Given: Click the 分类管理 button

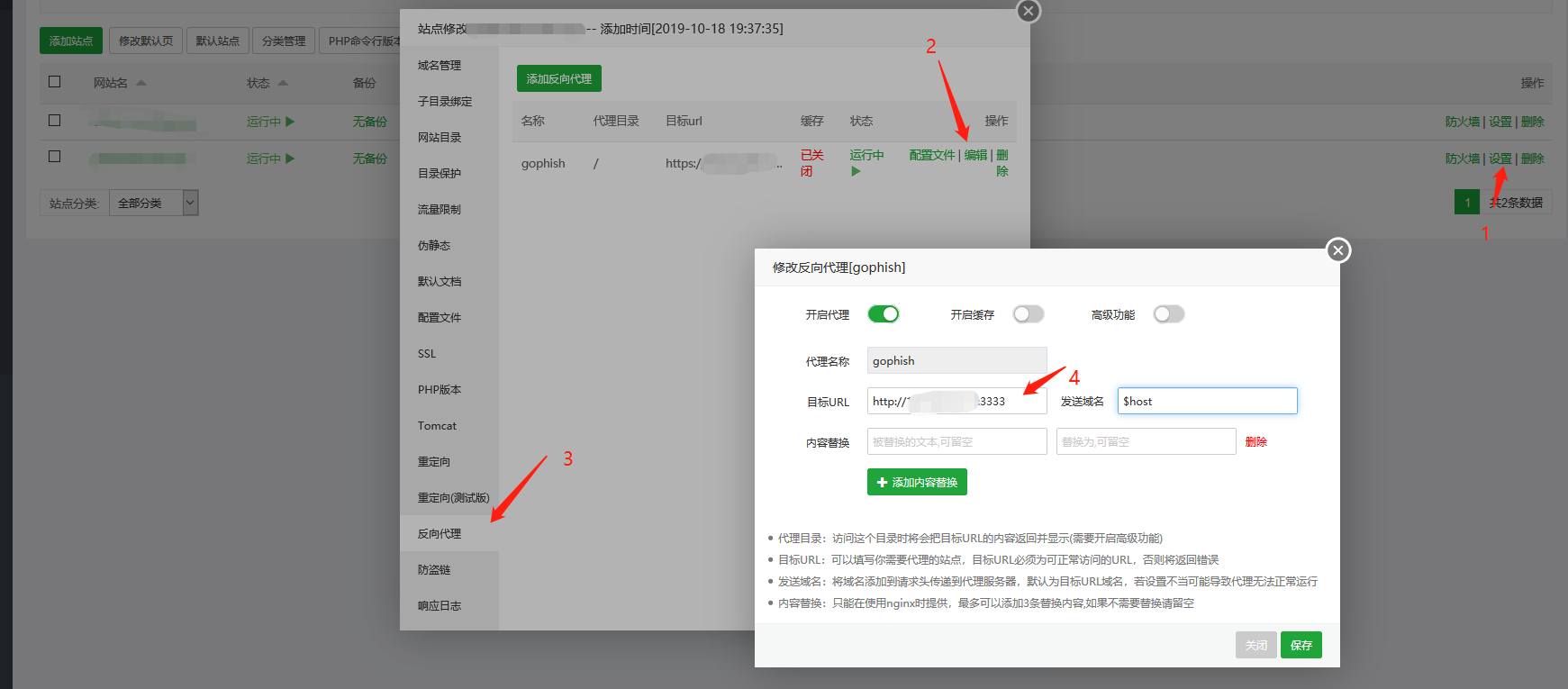Looking at the screenshot, I should pyautogui.click(x=284, y=41).
